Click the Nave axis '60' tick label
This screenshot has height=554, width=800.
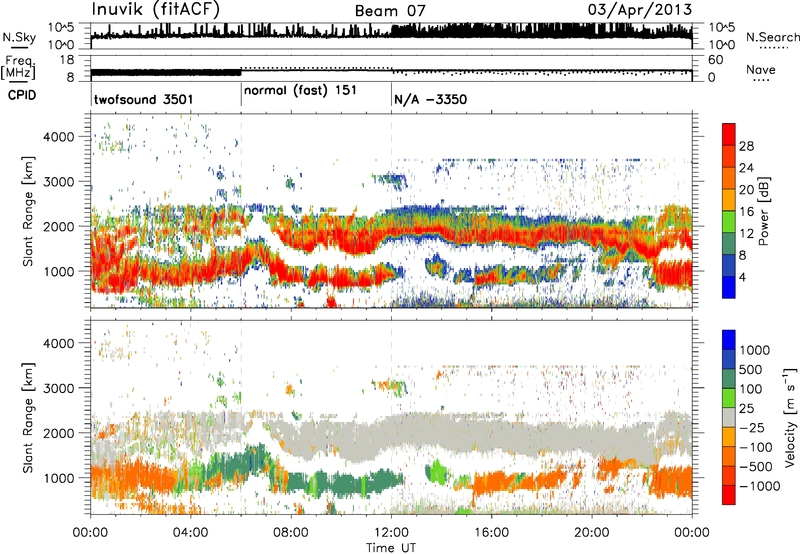[716, 60]
